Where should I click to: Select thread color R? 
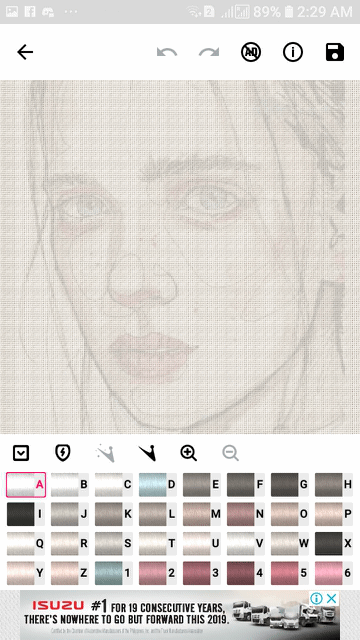[70, 543]
